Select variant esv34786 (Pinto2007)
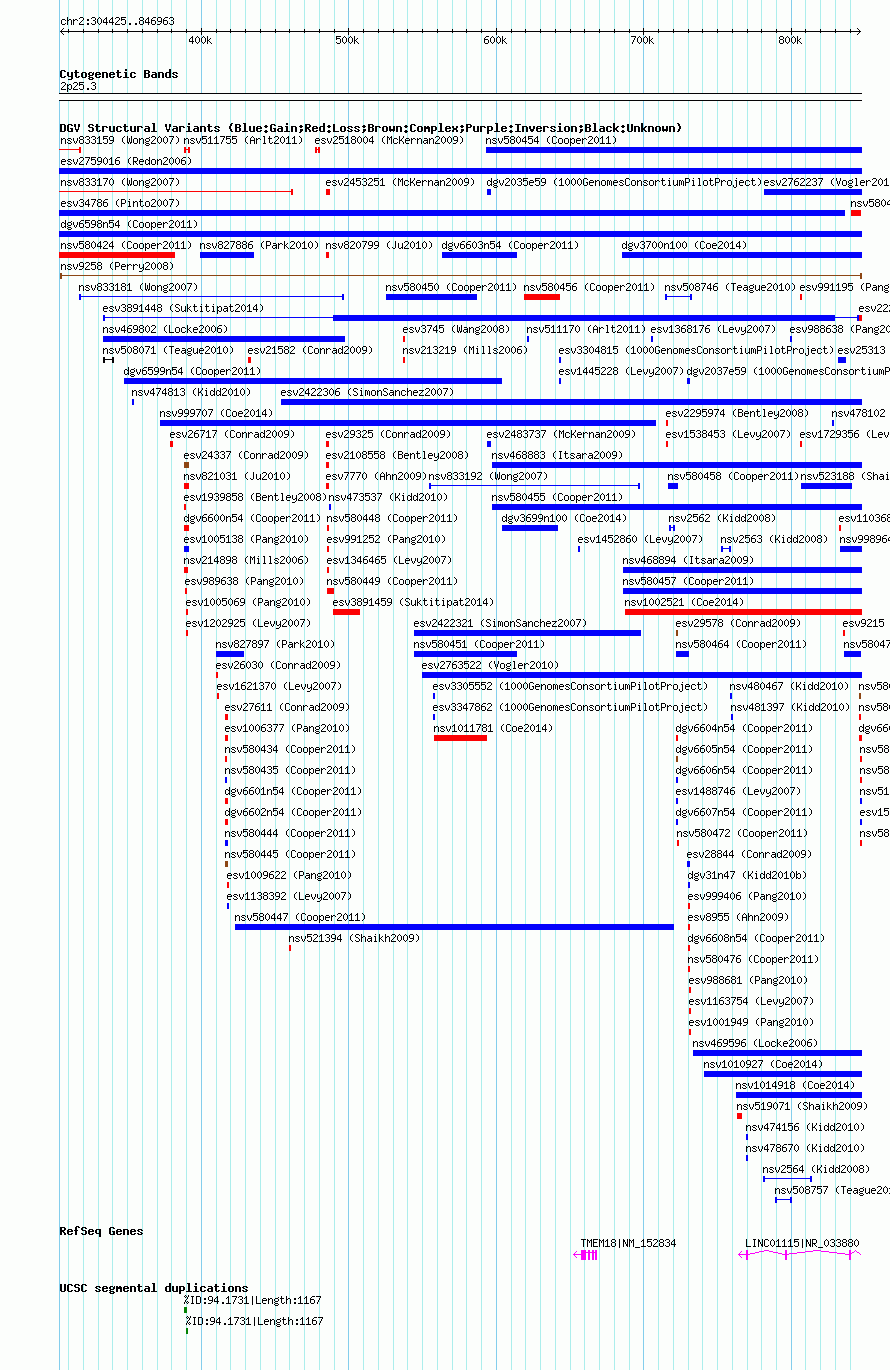 coord(452,213)
